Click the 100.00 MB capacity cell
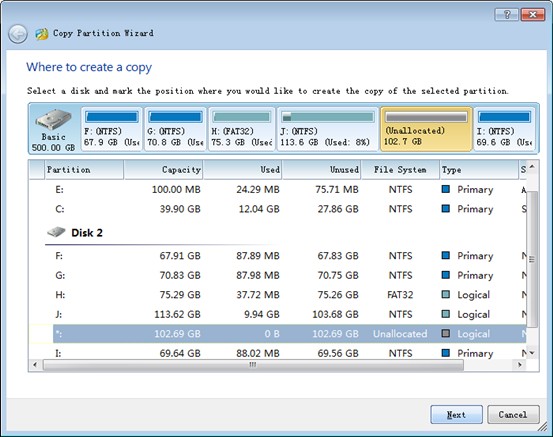The image size is (553, 437). click(x=176, y=189)
